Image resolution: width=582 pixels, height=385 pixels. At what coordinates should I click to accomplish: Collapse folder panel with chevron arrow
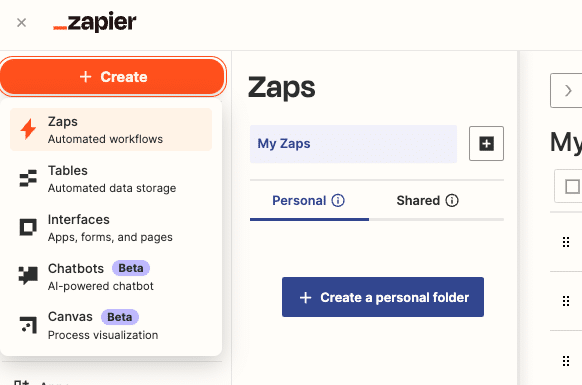567,91
